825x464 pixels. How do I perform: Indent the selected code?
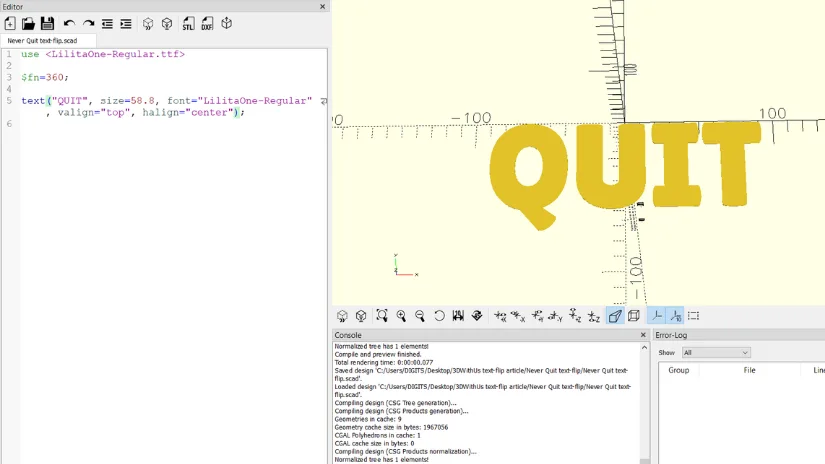pos(126,24)
